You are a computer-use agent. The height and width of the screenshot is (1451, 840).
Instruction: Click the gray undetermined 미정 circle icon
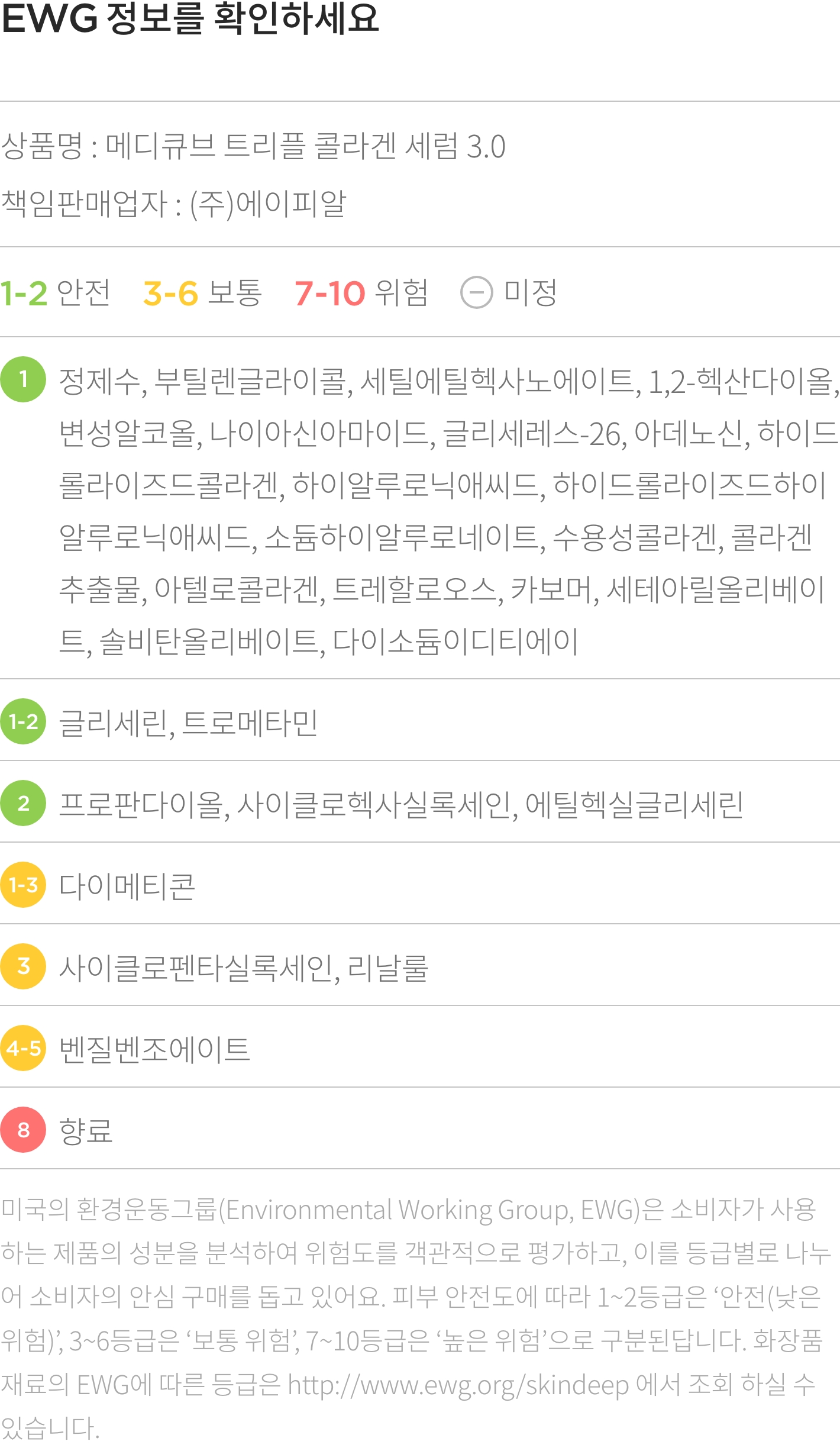pos(477,292)
